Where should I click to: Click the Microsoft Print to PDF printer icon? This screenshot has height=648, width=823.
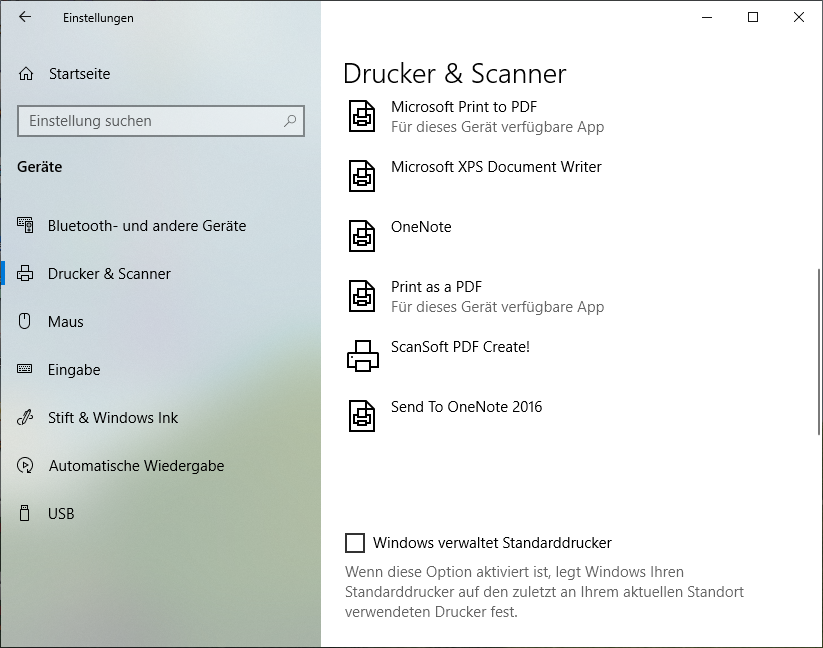point(362,116)
